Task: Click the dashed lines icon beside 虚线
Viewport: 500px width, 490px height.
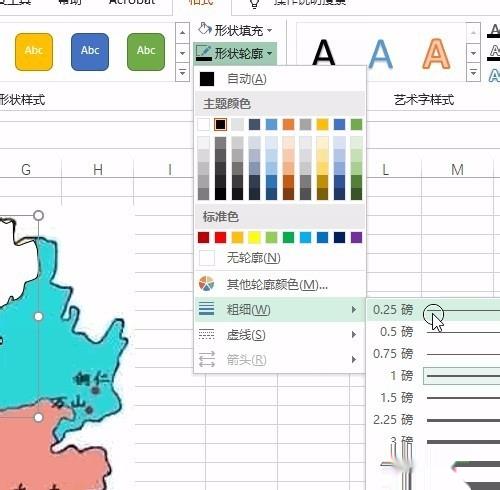Action: 206,334
